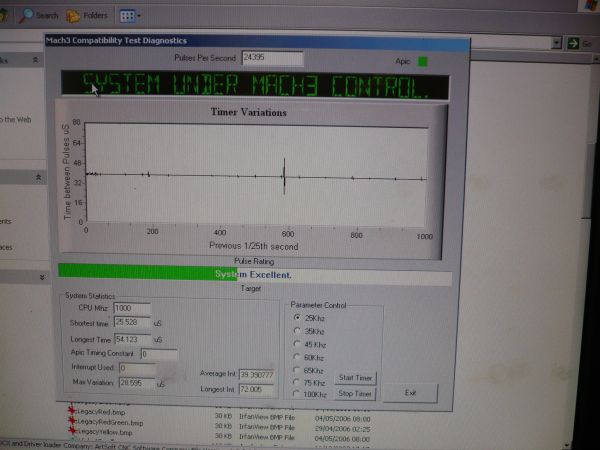Collapse the top Explorer side-panel section
Viewport: 600px width, 450px height.
[x=36, y=60]
